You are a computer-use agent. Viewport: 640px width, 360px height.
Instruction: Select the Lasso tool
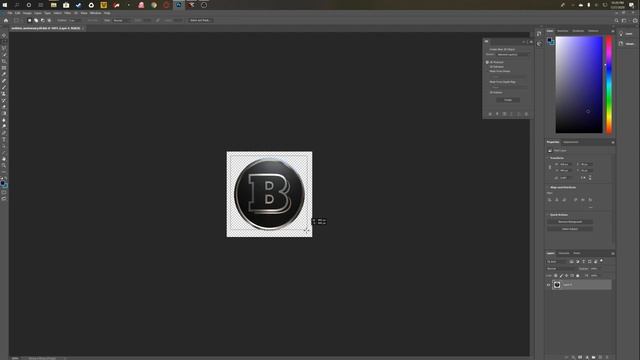pos(4,48)
